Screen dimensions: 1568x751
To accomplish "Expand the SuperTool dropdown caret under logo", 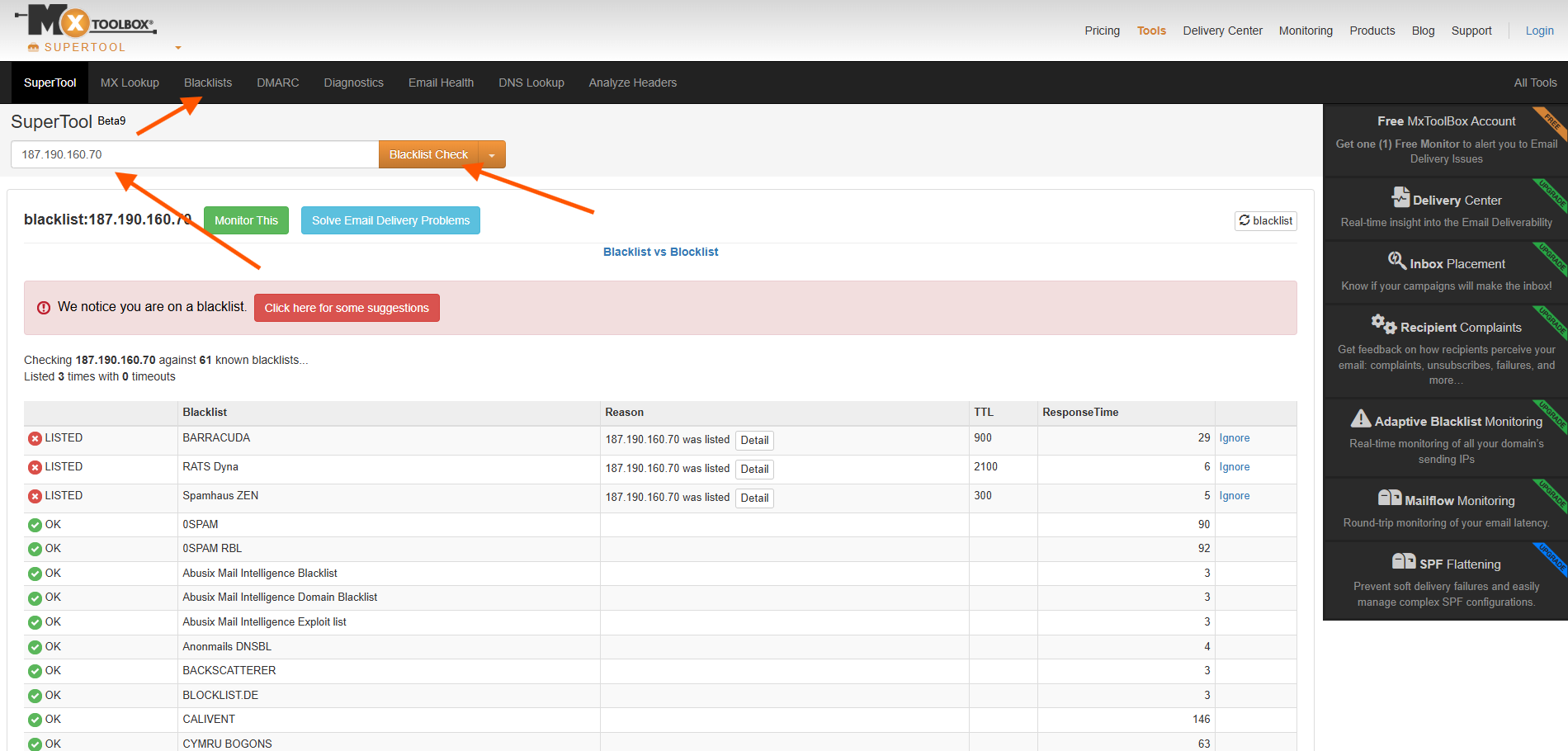I will (x=177, y=48).
